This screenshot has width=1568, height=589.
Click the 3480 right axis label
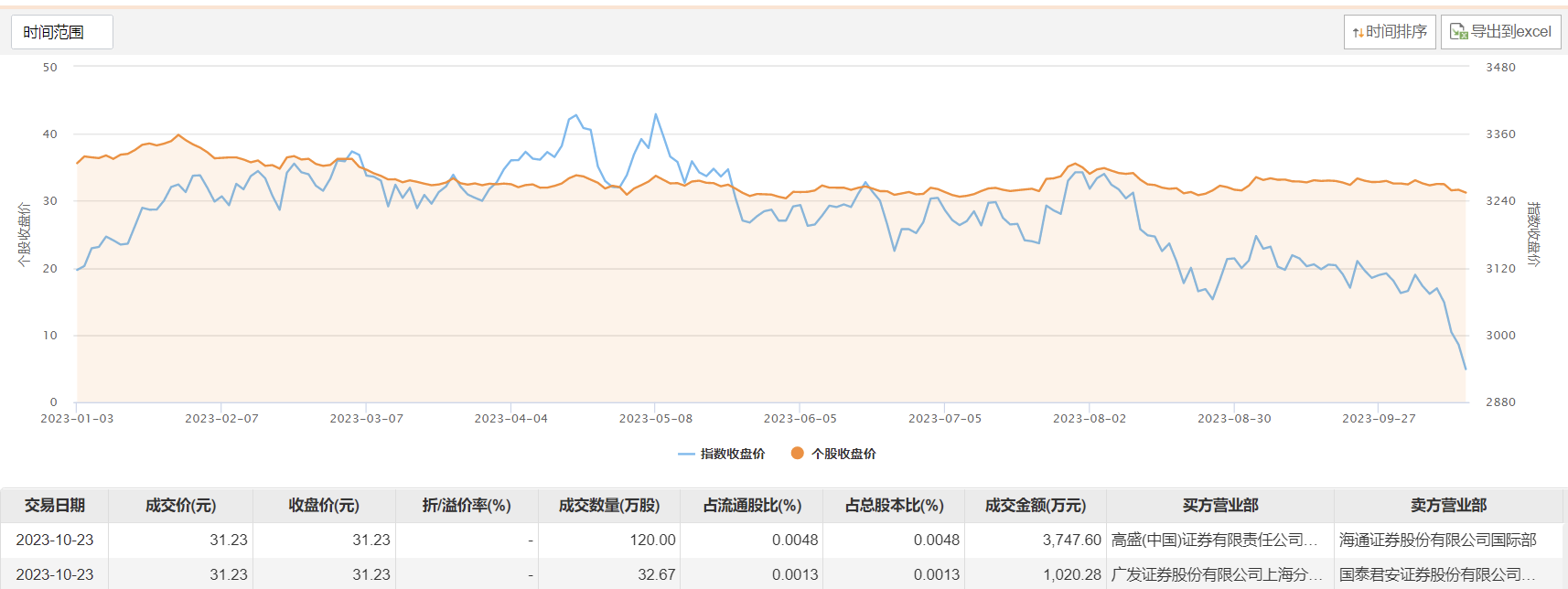[x=1500, y=68]
